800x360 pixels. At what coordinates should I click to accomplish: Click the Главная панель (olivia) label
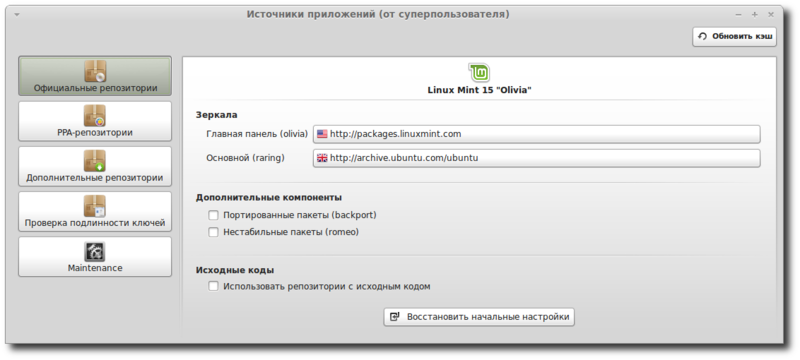click(257, 134)
